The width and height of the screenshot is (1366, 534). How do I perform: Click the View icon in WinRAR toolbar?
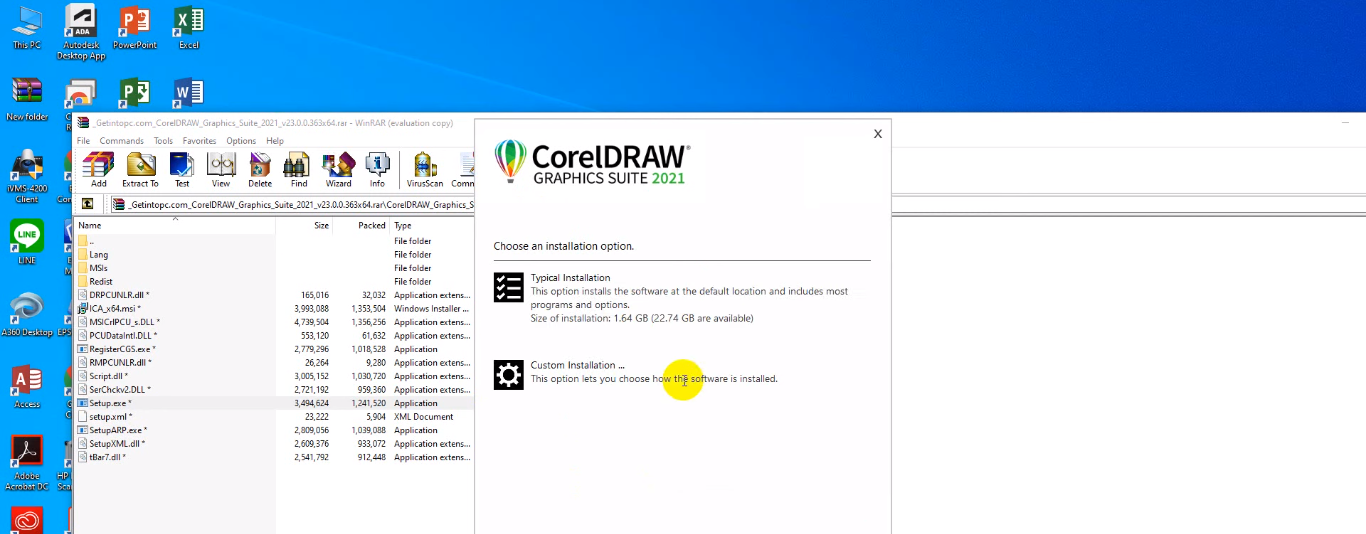point(221,170)
